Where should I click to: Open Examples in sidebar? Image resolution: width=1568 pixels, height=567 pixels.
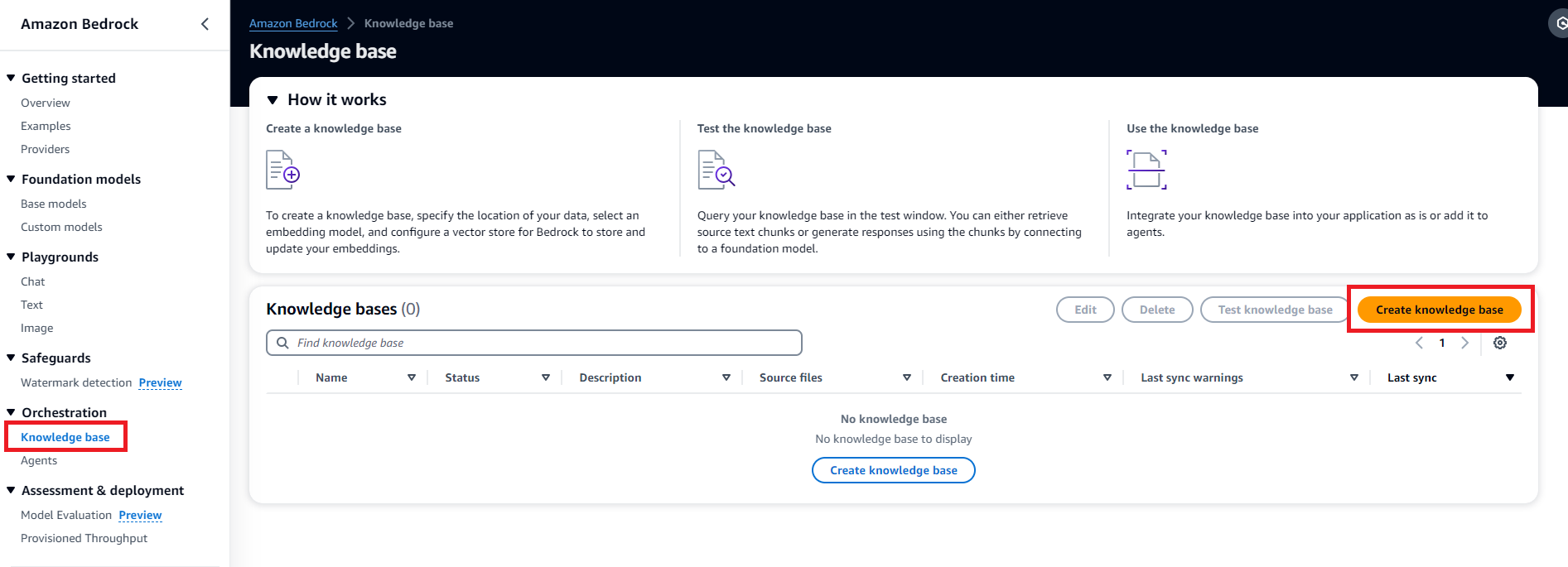click(46, 126)
